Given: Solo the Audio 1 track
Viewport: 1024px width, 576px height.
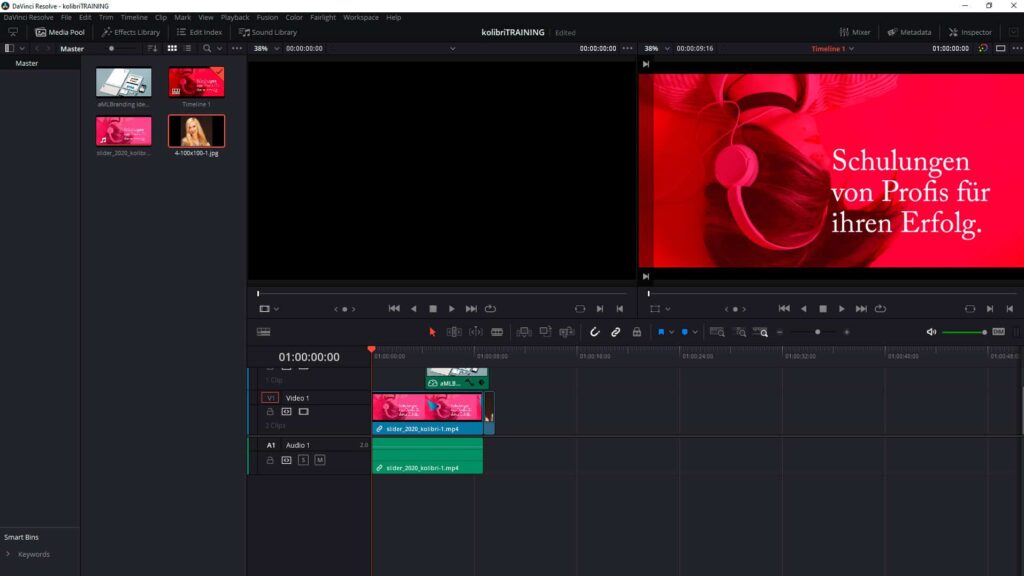Looking at the screenshot, I should (x=303, y=460).
